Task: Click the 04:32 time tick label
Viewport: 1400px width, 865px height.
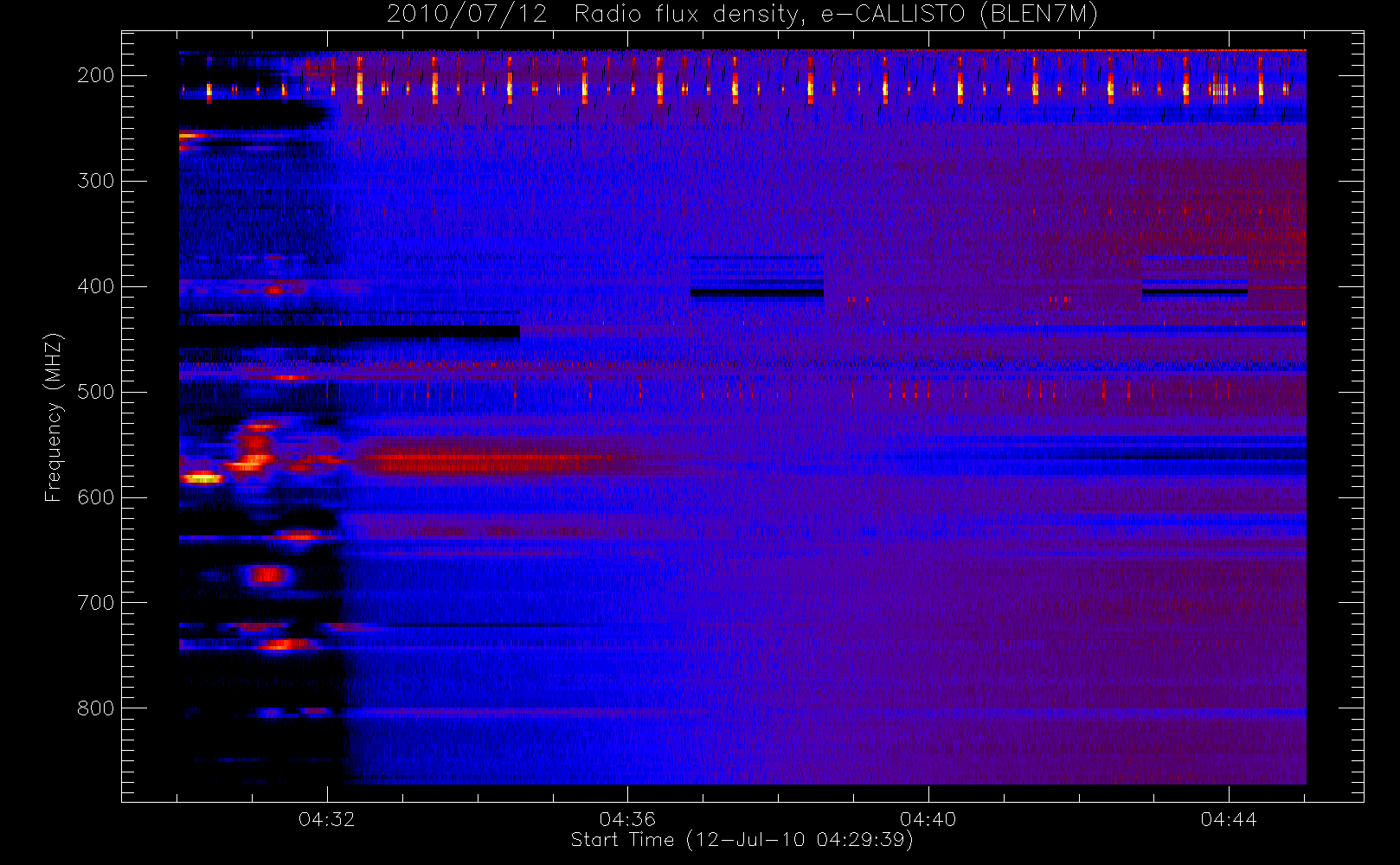Action: point(327,819)
